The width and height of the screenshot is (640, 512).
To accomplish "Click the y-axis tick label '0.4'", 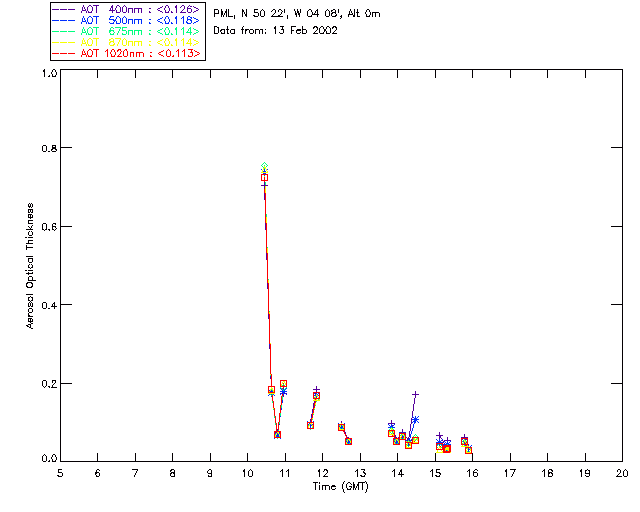I will point(49,305).
